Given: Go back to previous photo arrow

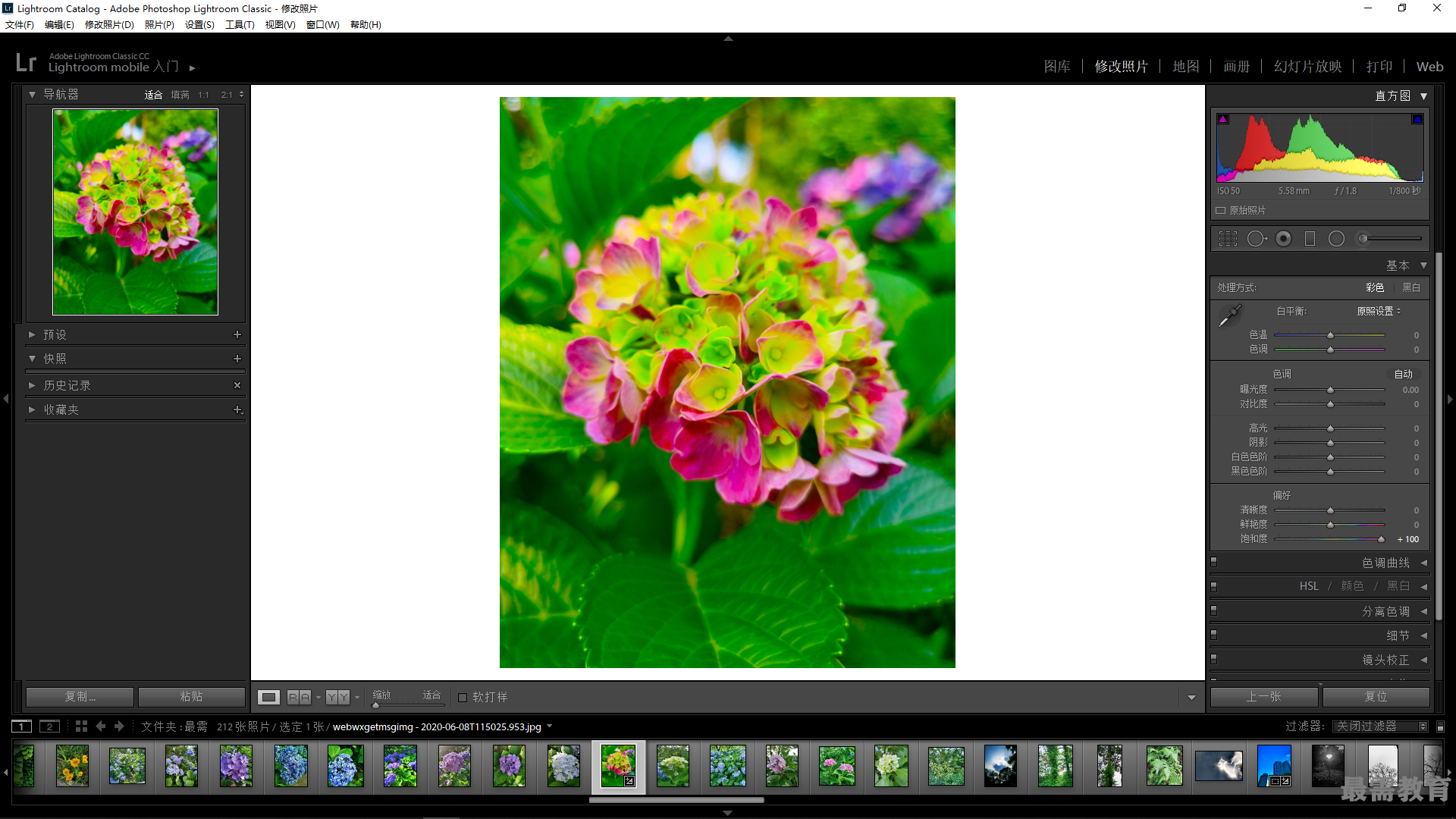Looking at the screenshot, I should pyautogui.click(x=100, y=726).
